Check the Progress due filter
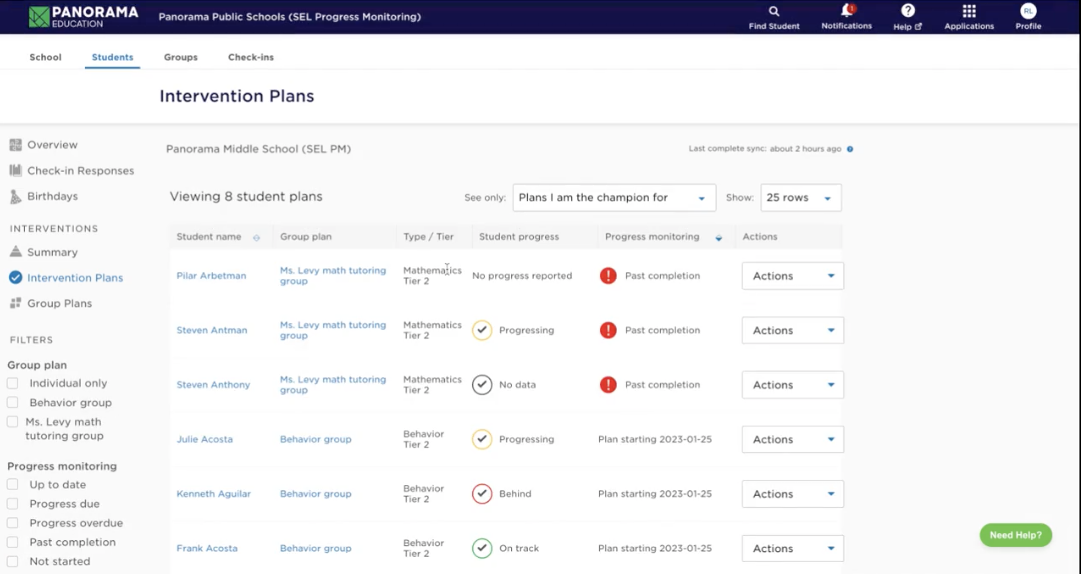Screen dimensions: 1082x576 (x=12, y=504)
